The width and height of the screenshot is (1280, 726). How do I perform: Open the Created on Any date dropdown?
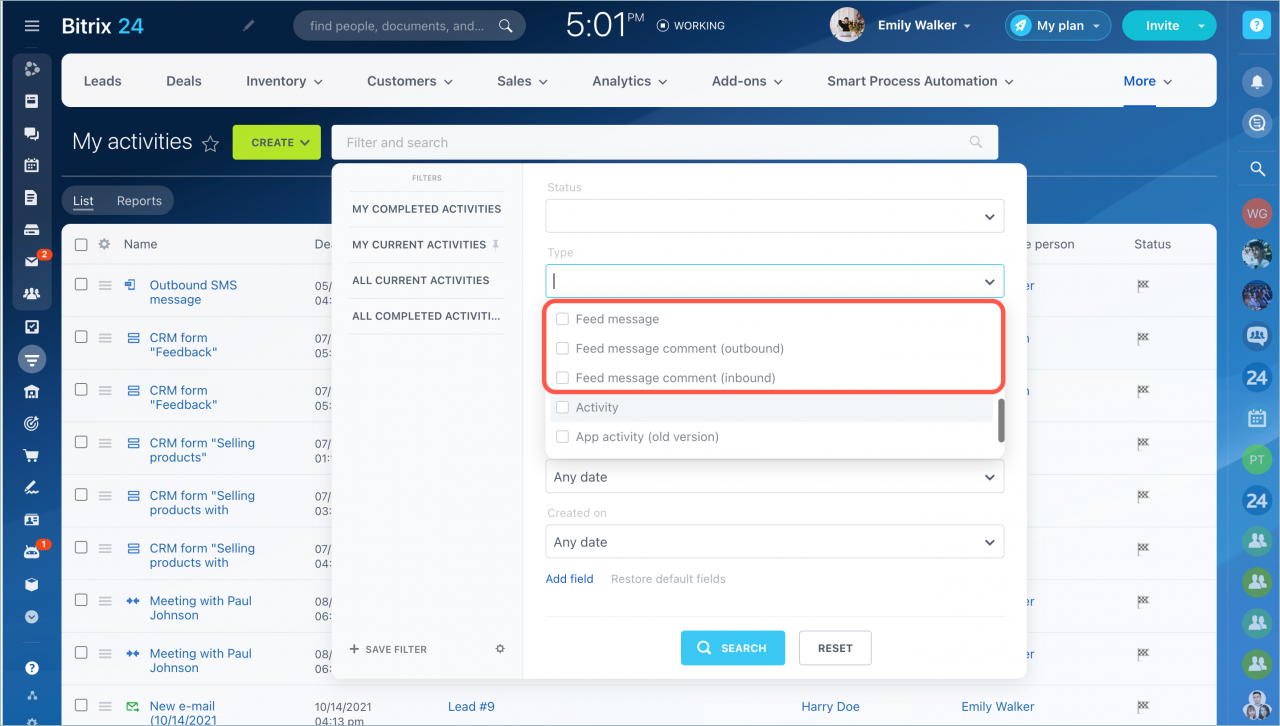coord(774,542)
